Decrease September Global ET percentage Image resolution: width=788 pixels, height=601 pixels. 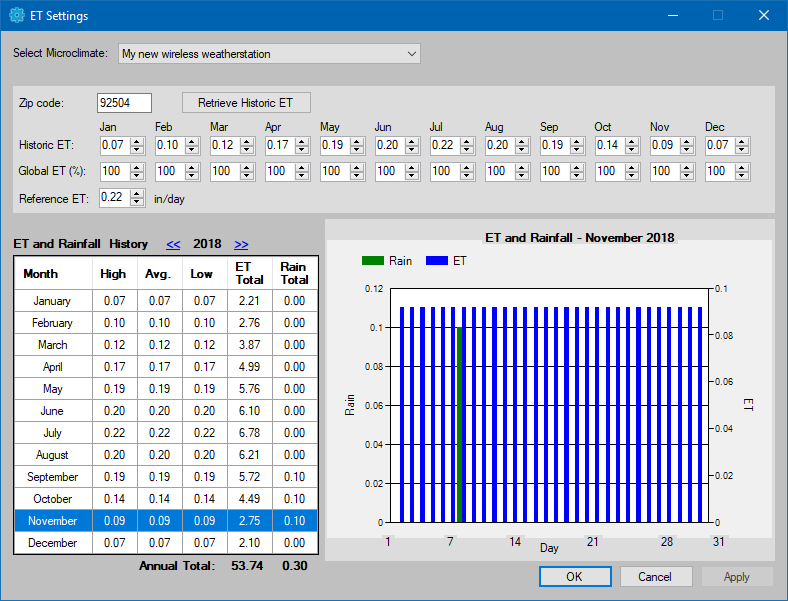click(577, 176)
